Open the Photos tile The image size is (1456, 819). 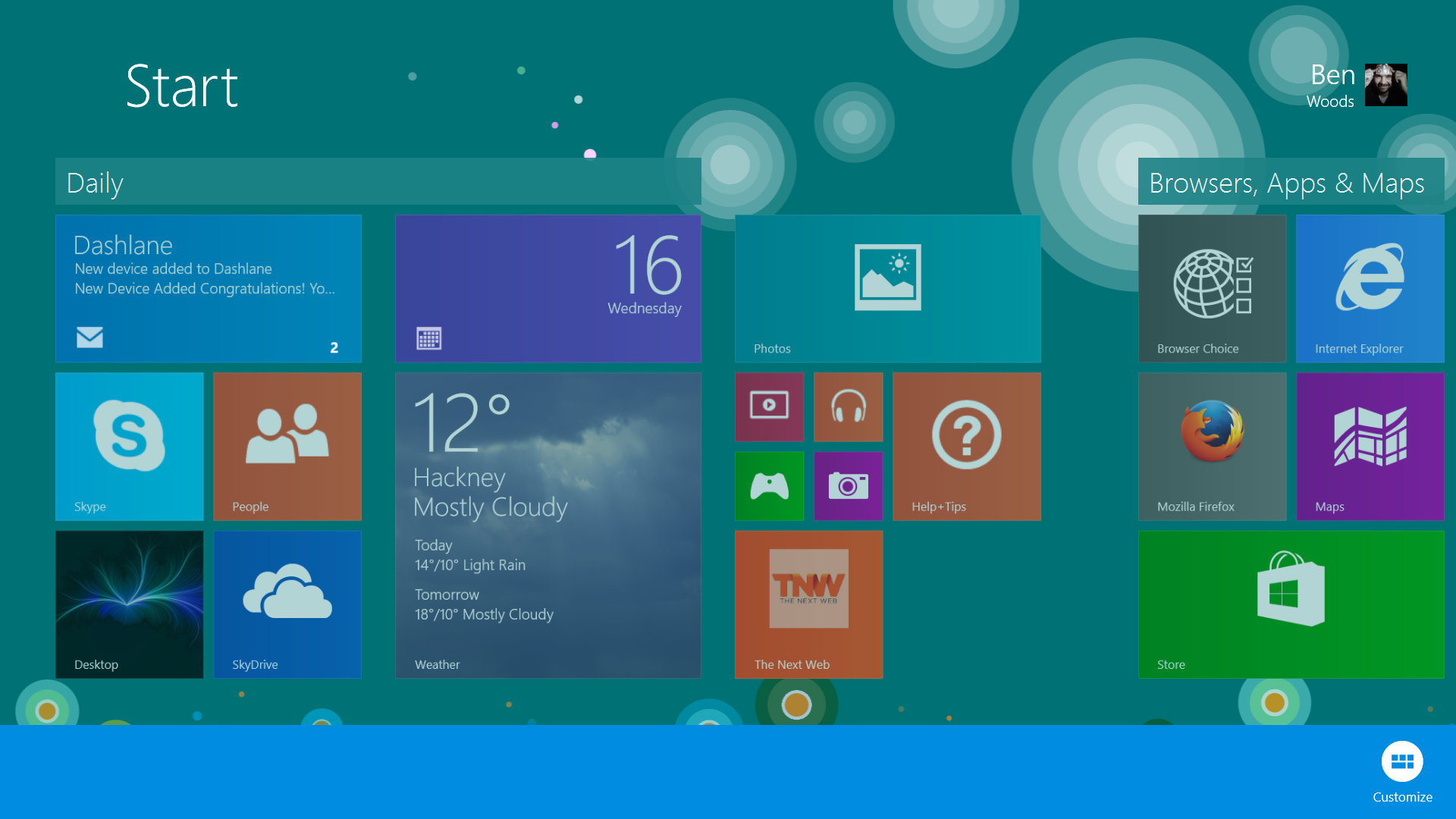point(888,288)
